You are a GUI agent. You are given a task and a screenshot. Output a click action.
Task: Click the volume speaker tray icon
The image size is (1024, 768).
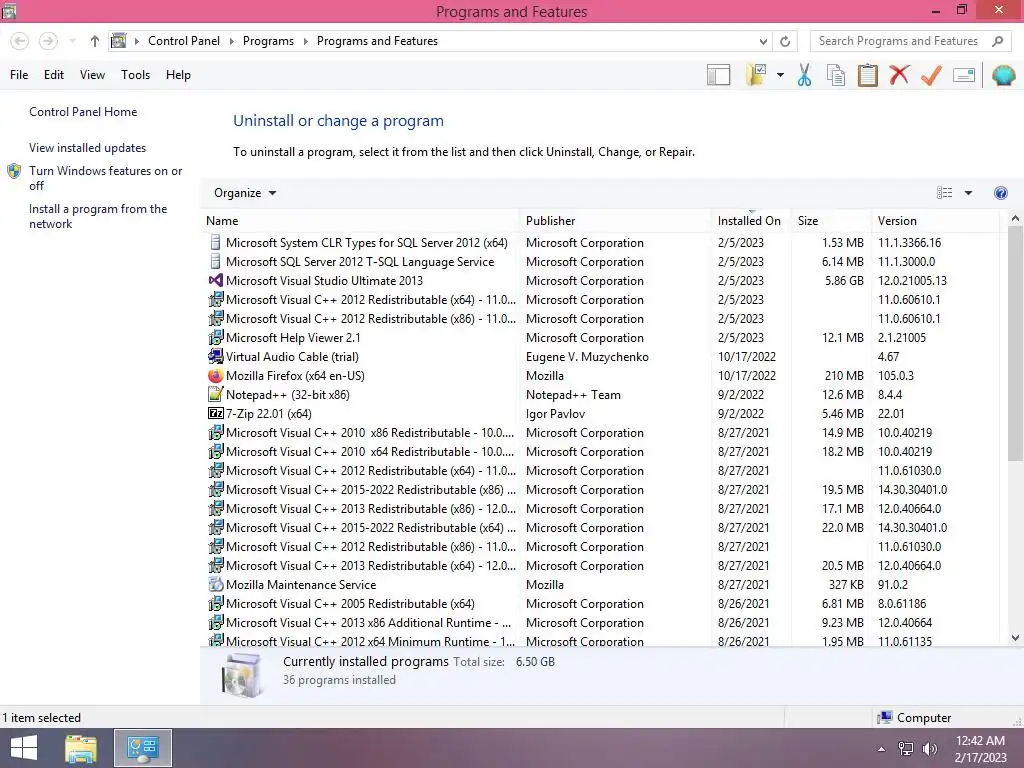[930, 749]
